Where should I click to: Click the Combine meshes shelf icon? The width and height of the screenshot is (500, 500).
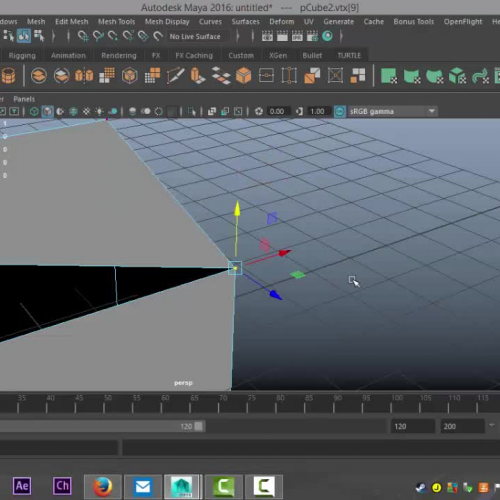pos(39,76)
